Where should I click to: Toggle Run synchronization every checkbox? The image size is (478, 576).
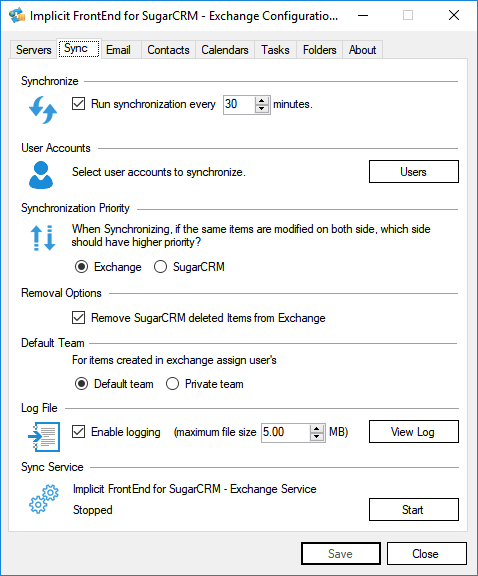[x=78, y=104]
